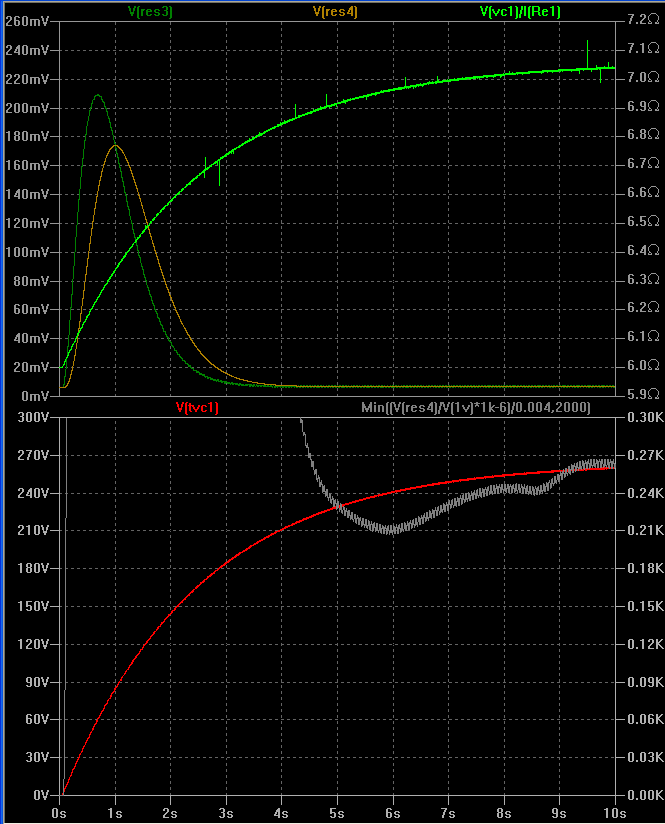The height and width of the screenshot is (824, 665).
Task: Click the 8s time axis label
Action: [504, 813]
